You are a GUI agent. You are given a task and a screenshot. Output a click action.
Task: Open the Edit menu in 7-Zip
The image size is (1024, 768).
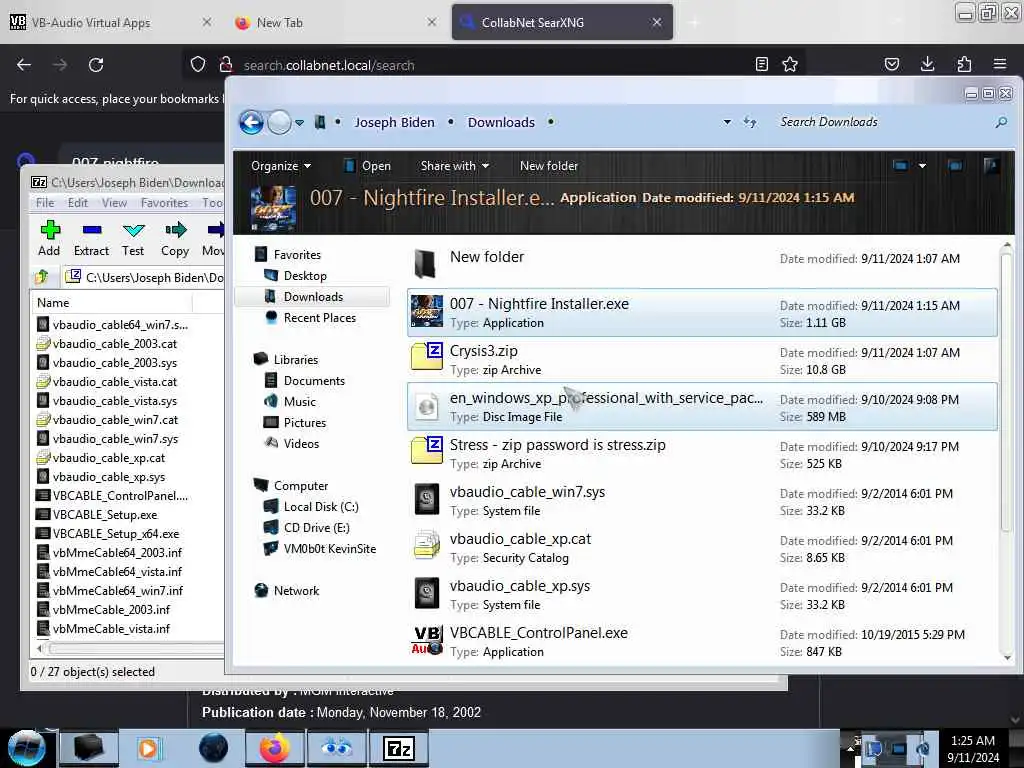[78, 203]
